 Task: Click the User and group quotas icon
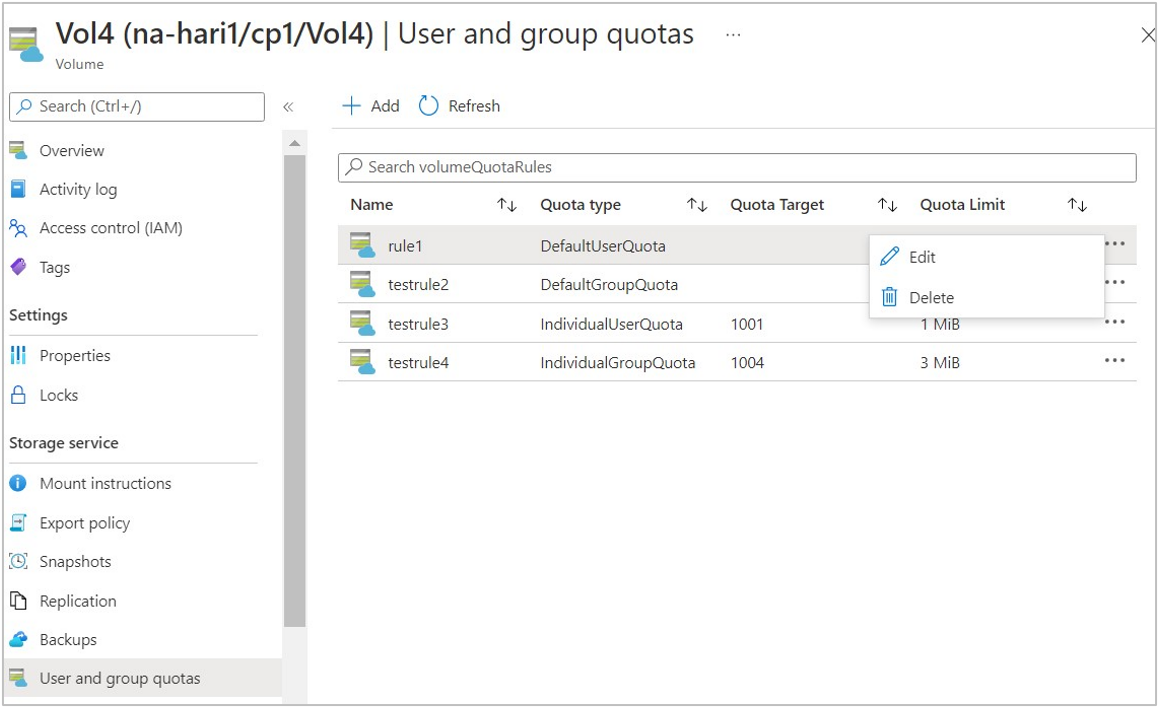tap(18, 678)
